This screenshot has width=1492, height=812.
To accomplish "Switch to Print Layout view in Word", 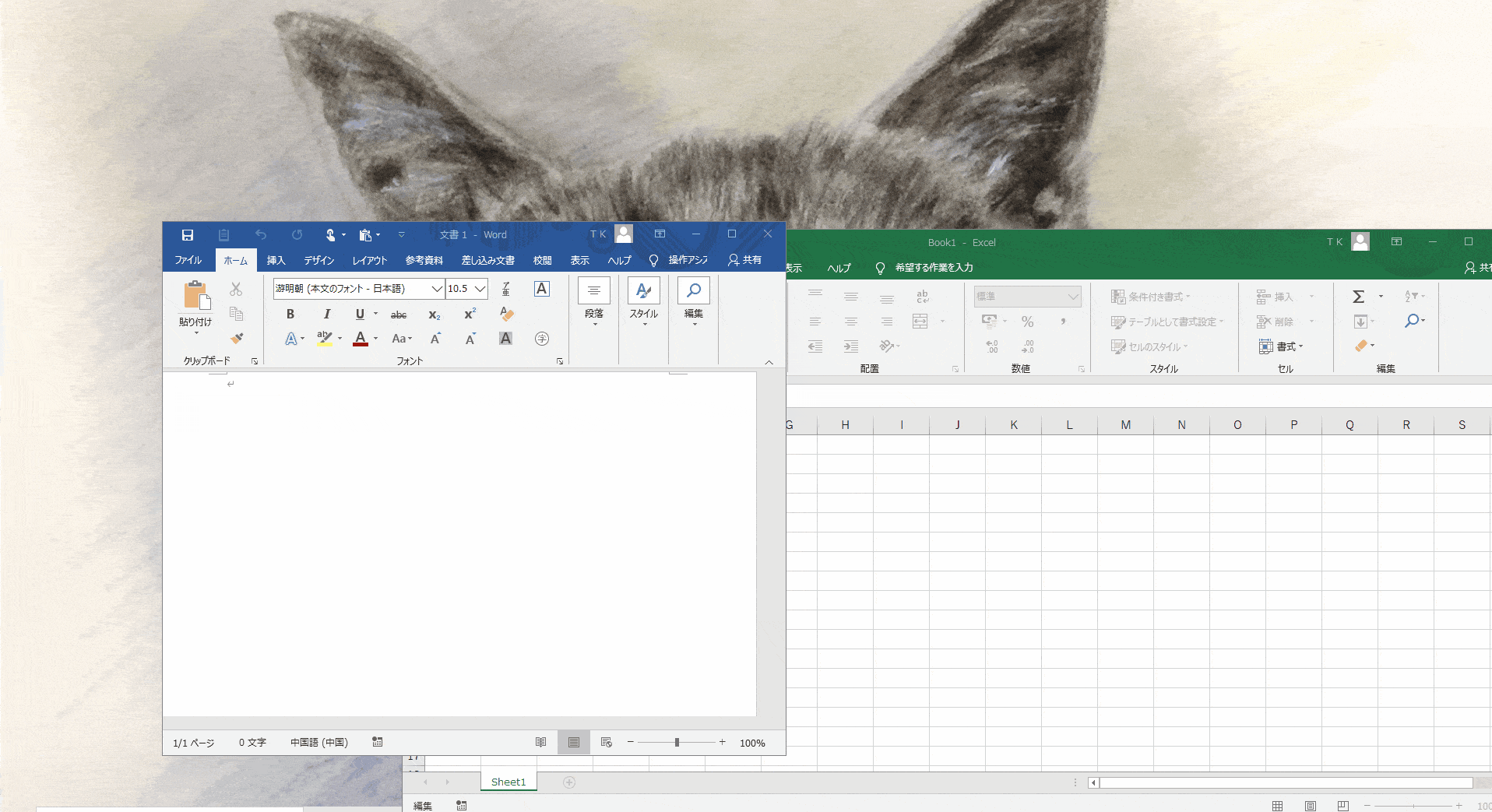I will pos(574,743).
